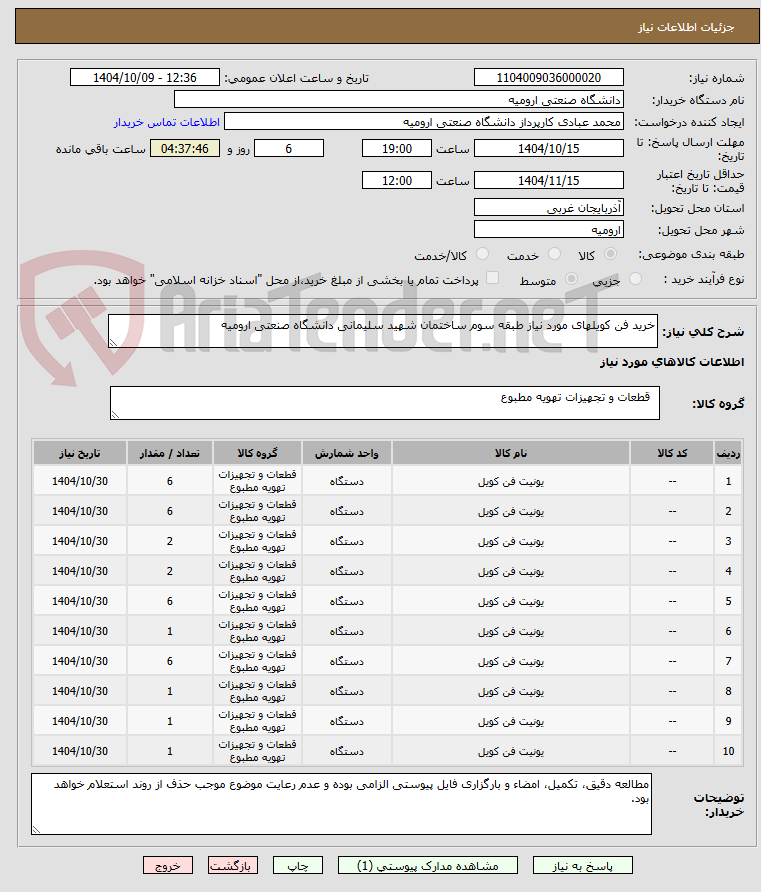Image resolution: width=761 pixels, height=892 pixels.
Task: Click the تعداد / مقدار column header
Action: pos(169,453)
